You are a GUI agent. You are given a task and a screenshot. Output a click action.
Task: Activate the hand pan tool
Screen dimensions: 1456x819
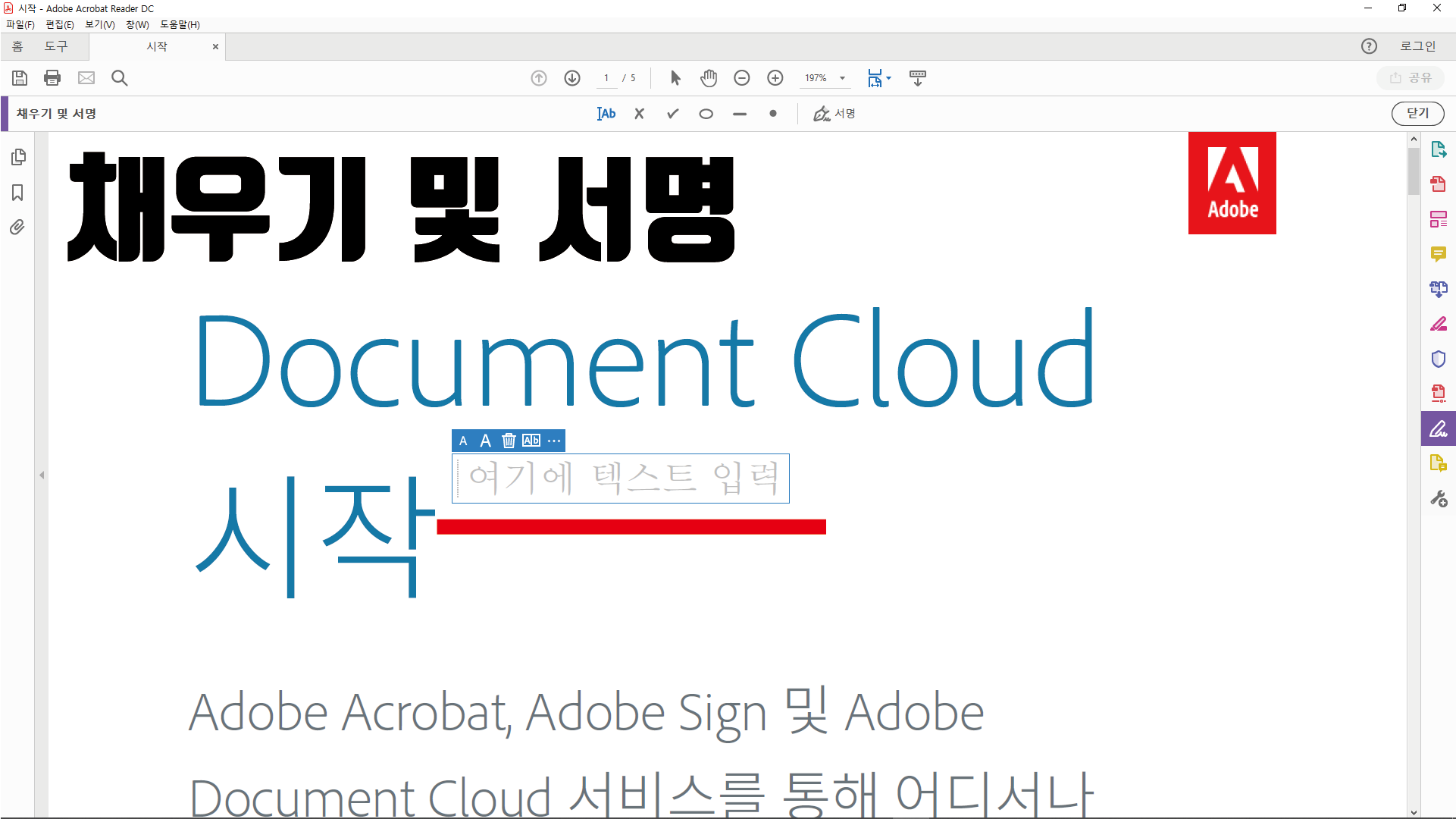[709, 78]
